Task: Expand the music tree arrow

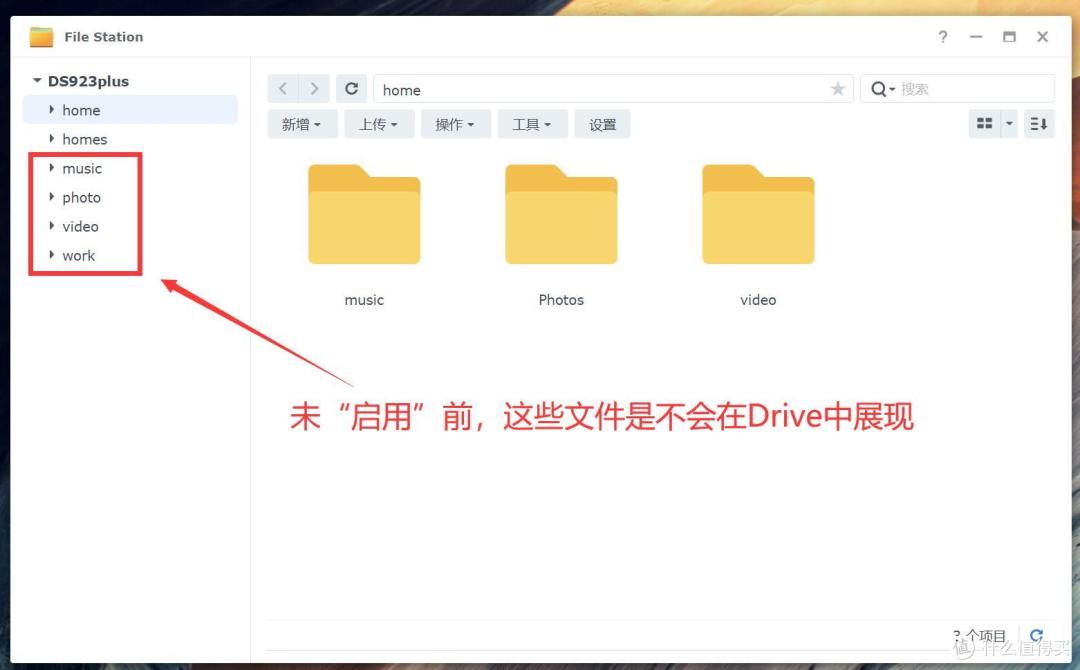Action: (52, 167)
